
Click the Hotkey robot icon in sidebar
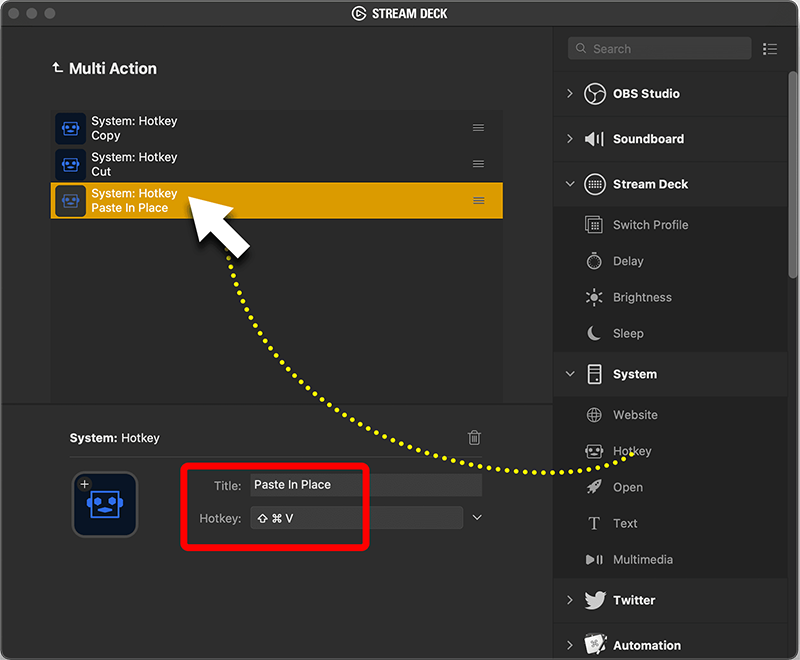[594, 451]
